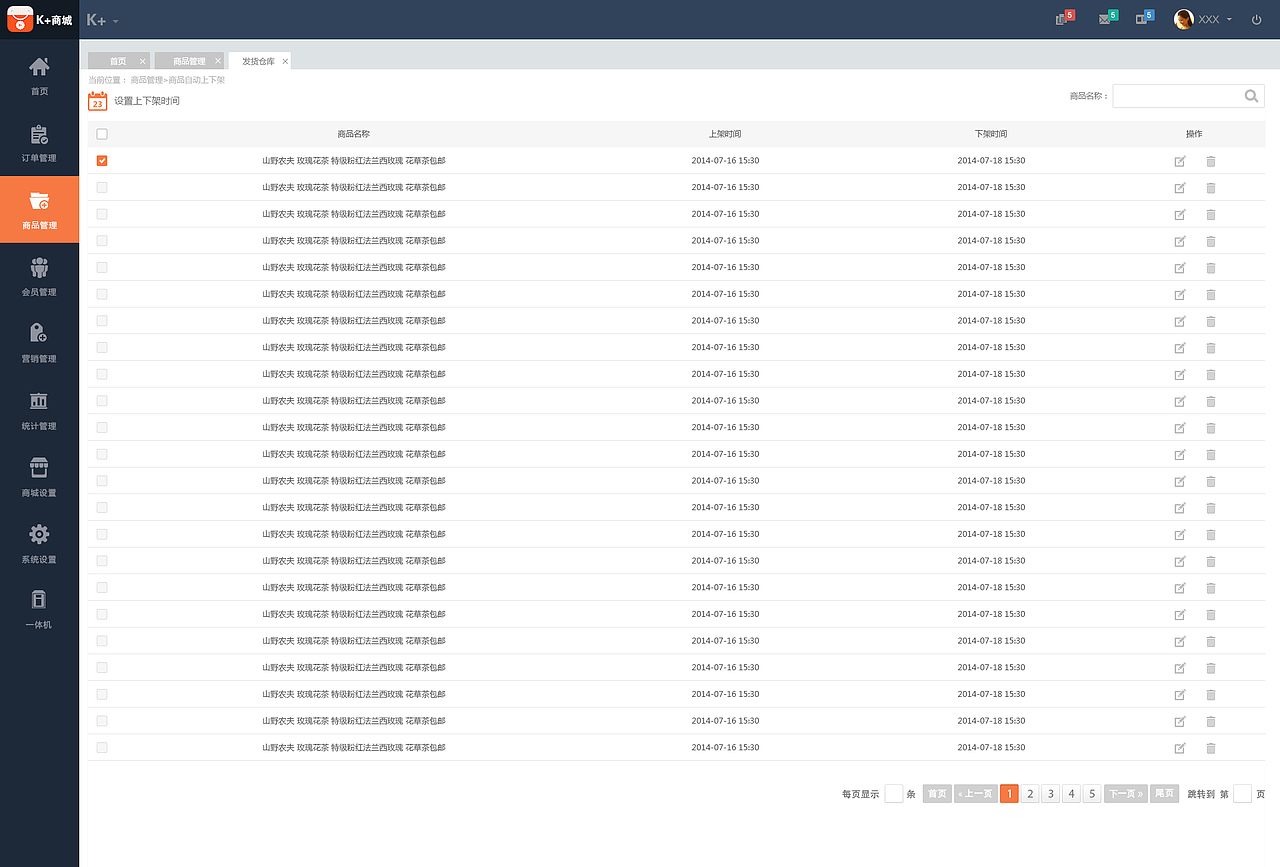The width and height of the screenshot is (1280, 867).
Task: Click the 设置上下架时间 label
Action: (x=147, y=101)
